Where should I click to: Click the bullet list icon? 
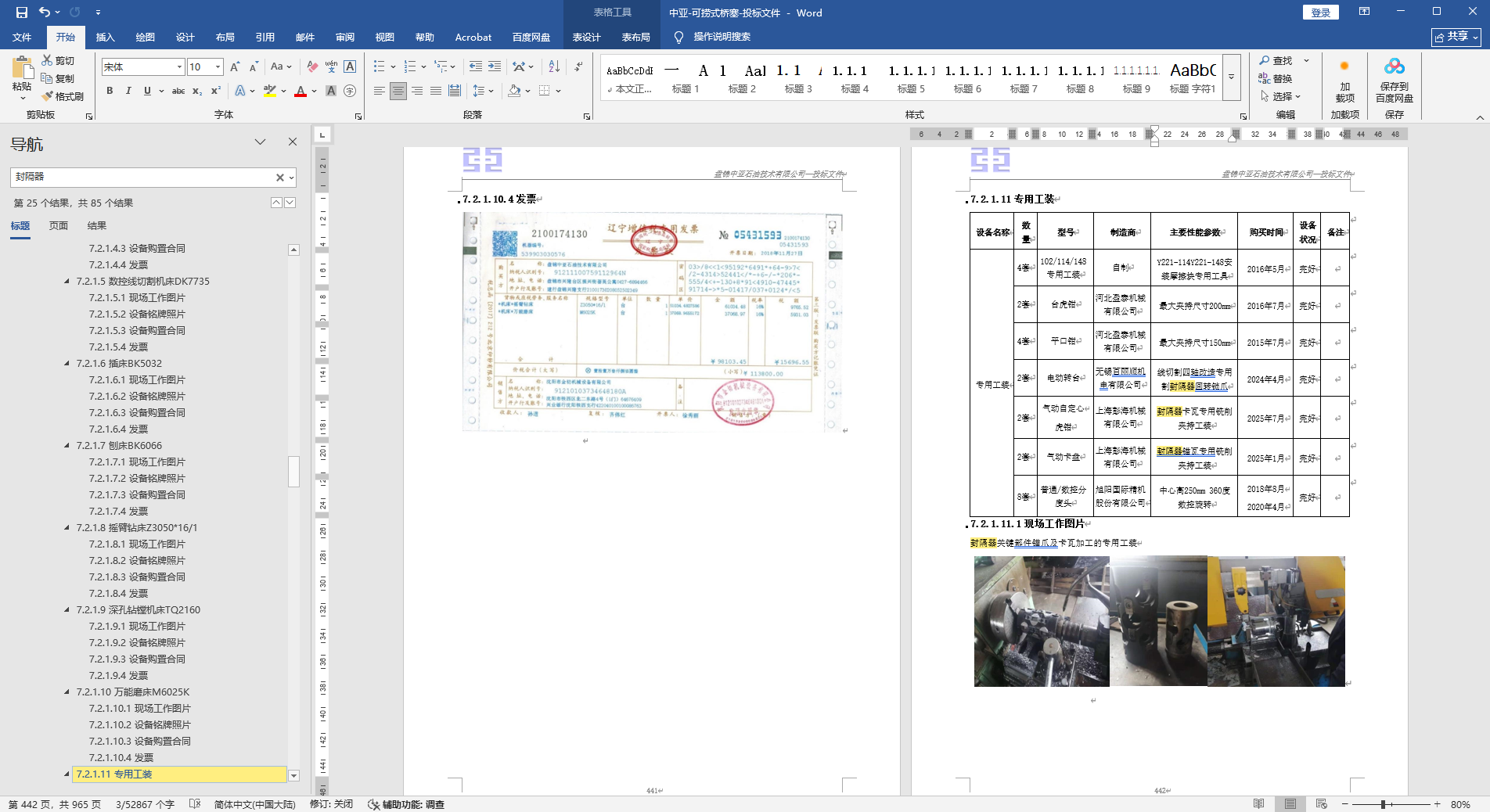point(380,66)
